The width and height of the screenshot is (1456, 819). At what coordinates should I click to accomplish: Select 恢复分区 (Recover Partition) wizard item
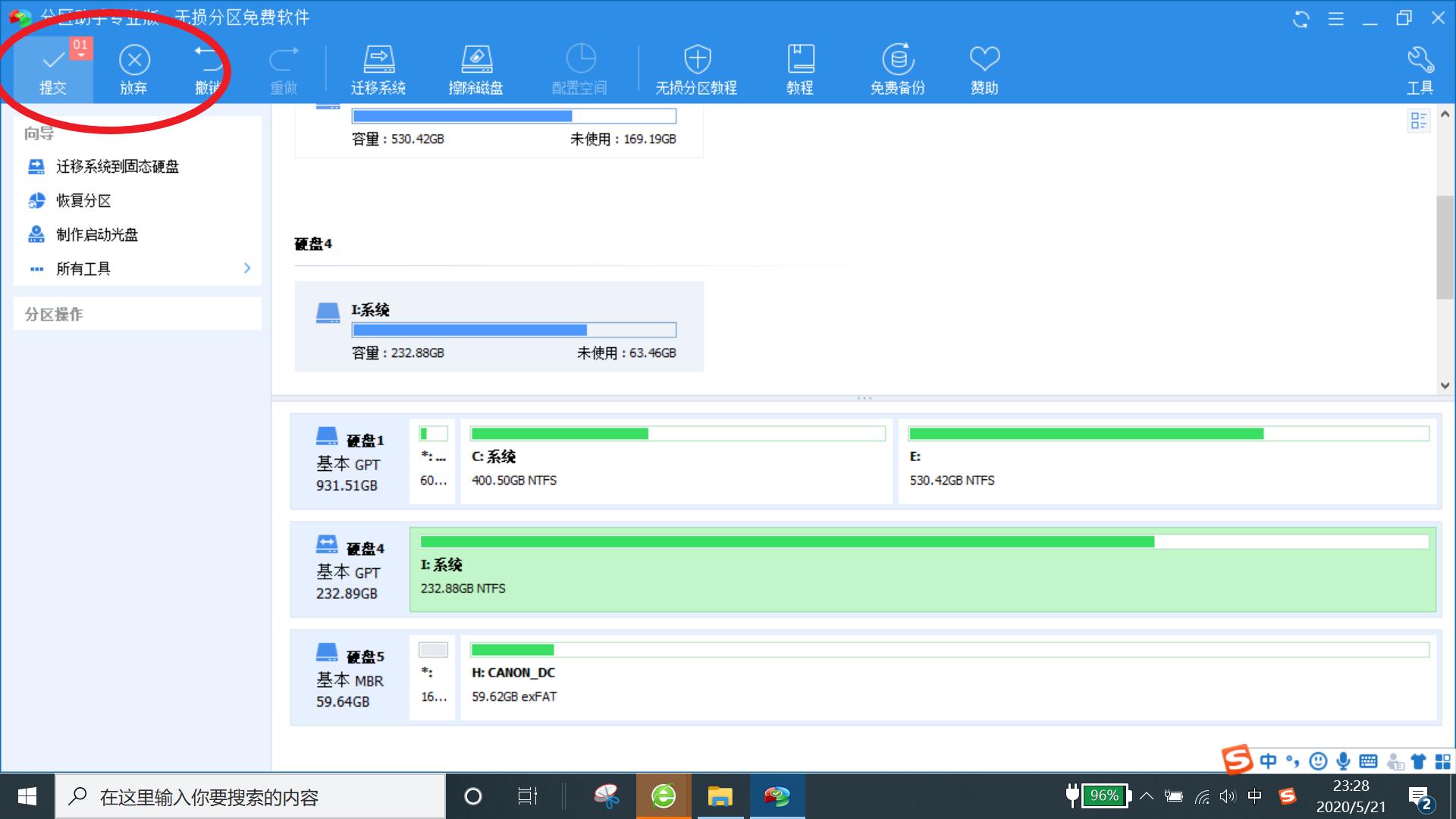(x=83, y=201)
